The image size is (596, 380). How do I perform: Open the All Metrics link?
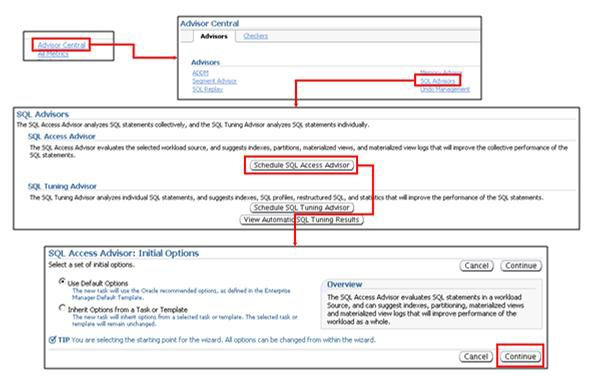(x=53, y=54)
